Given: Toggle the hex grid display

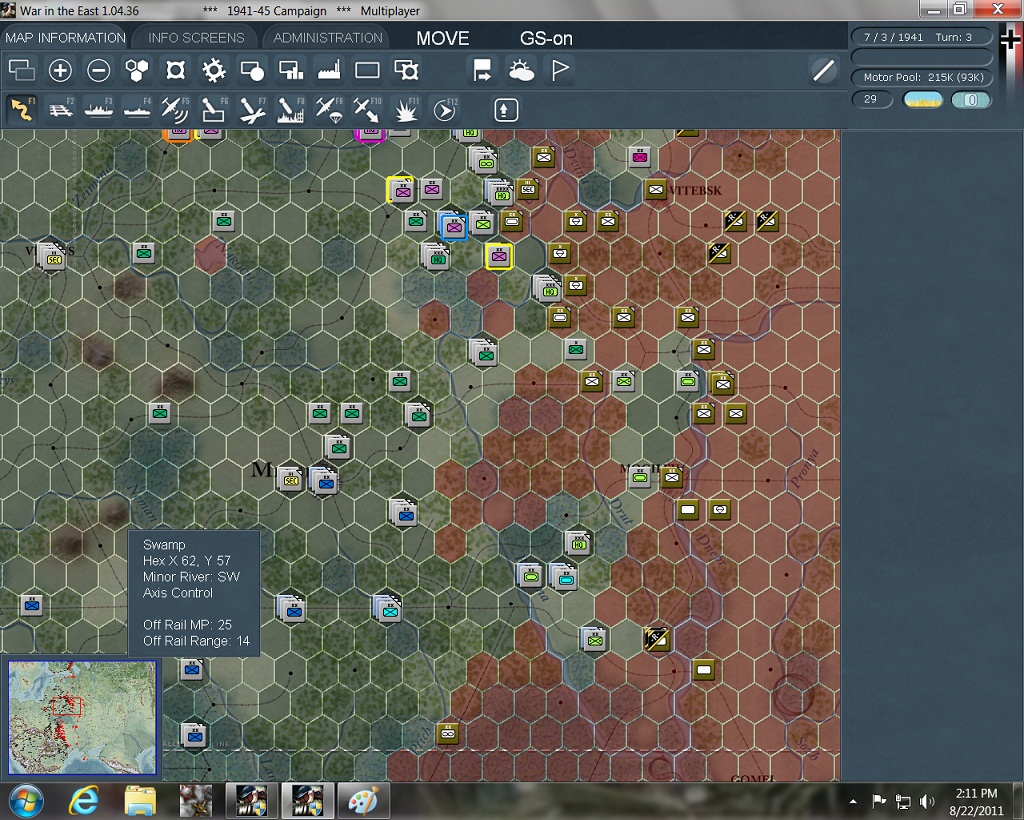Looking at the screenshot, I should [x=137, y=70].
